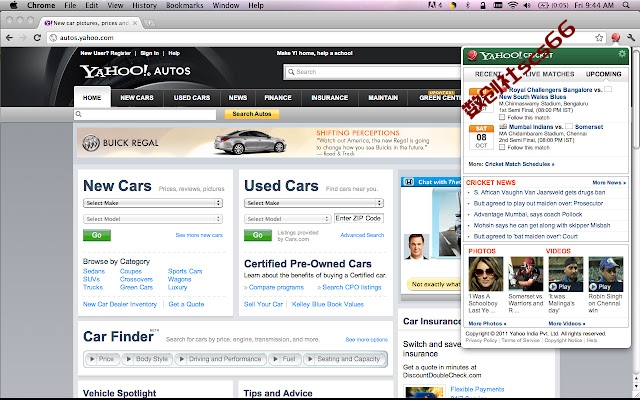Reload the page with refresh icon
Viewport: 640px width, 400px height.
coord(37,38)
